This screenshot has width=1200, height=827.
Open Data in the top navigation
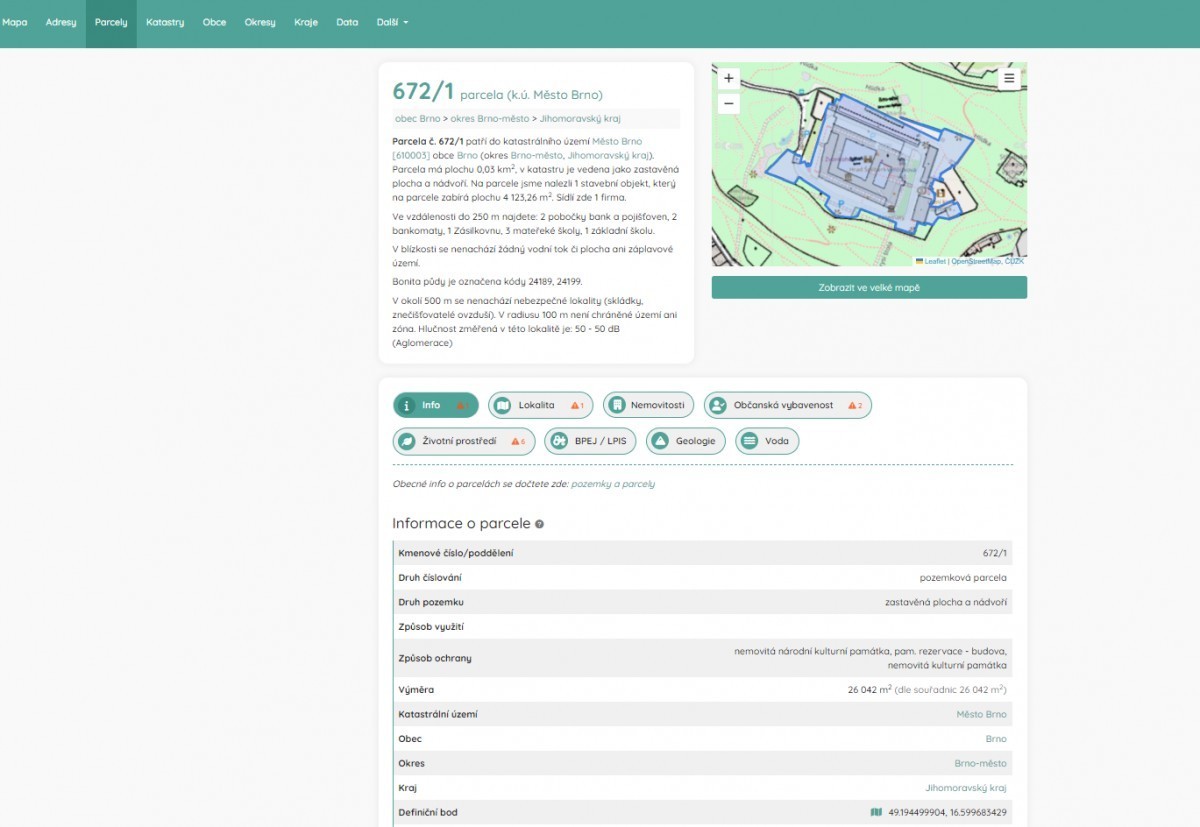pyautogui.click(x=347, y=22)
